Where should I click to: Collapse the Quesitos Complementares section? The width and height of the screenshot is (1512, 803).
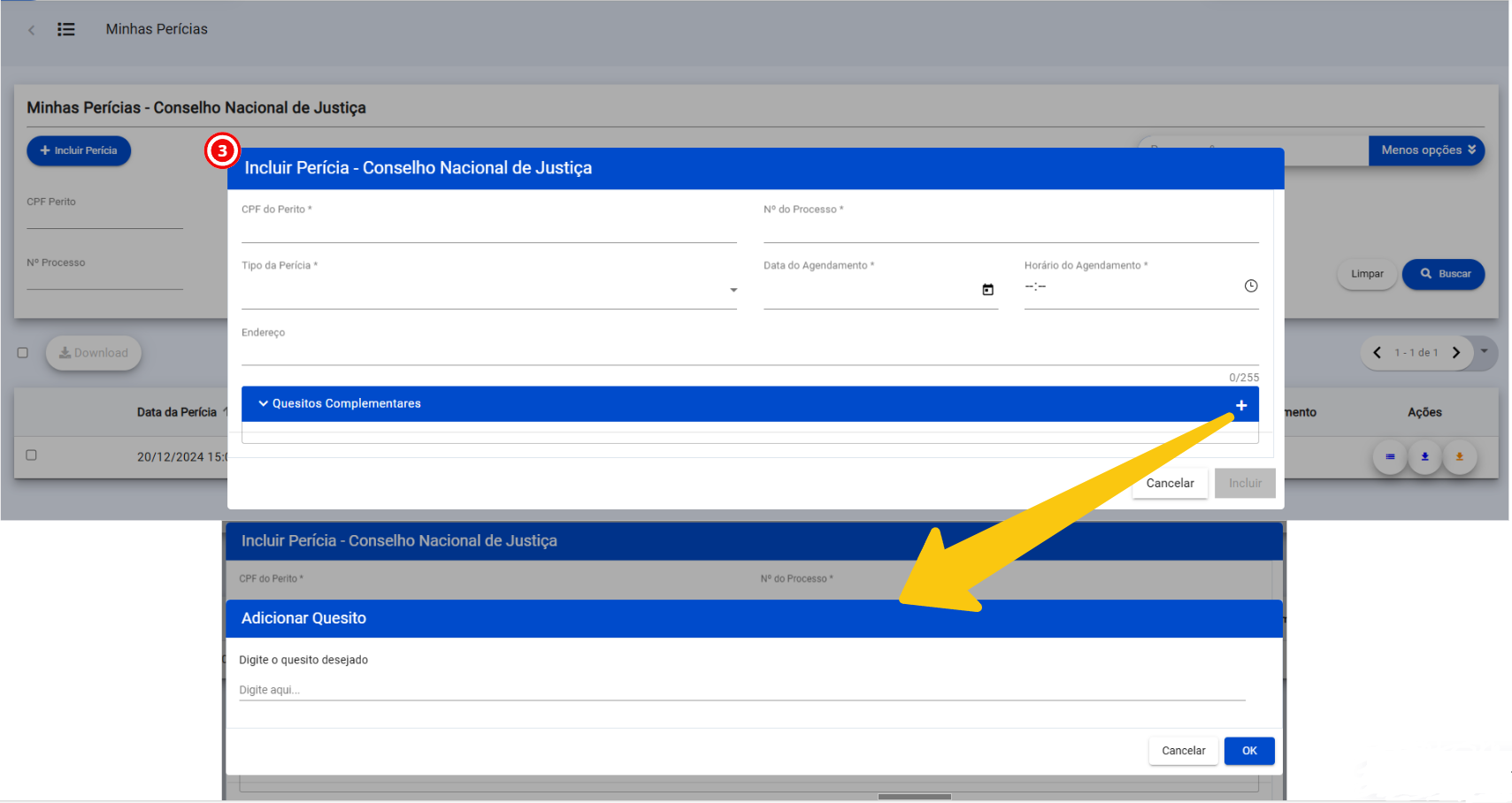264,403
